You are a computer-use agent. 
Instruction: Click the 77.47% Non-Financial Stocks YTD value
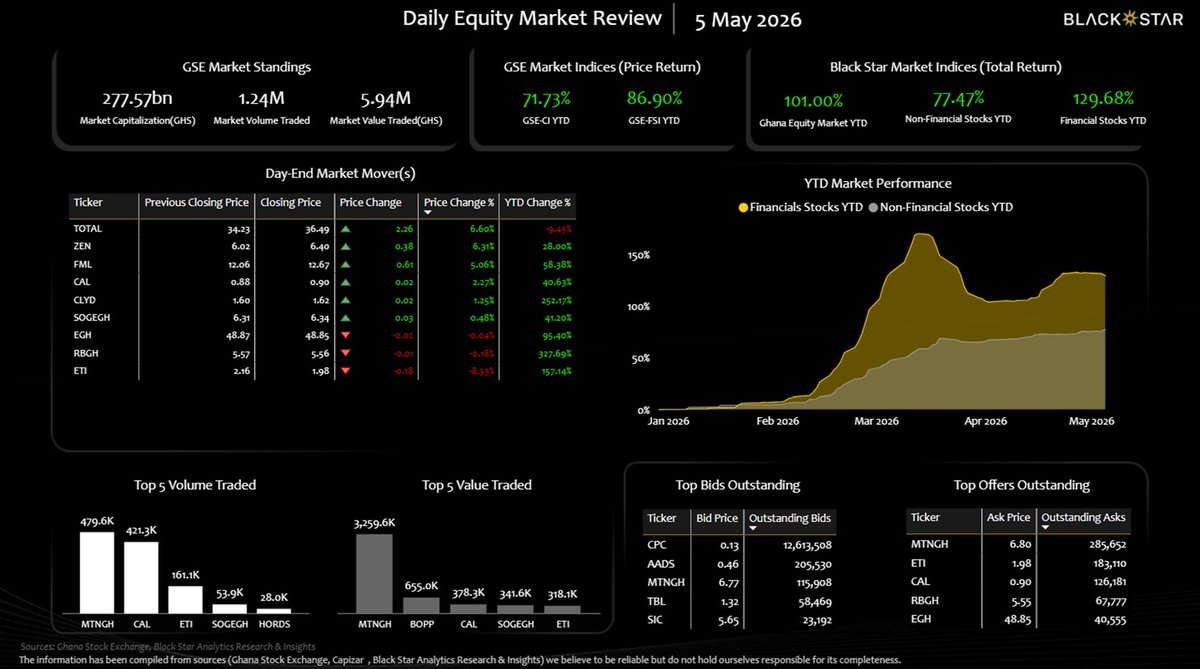point(958,98)
